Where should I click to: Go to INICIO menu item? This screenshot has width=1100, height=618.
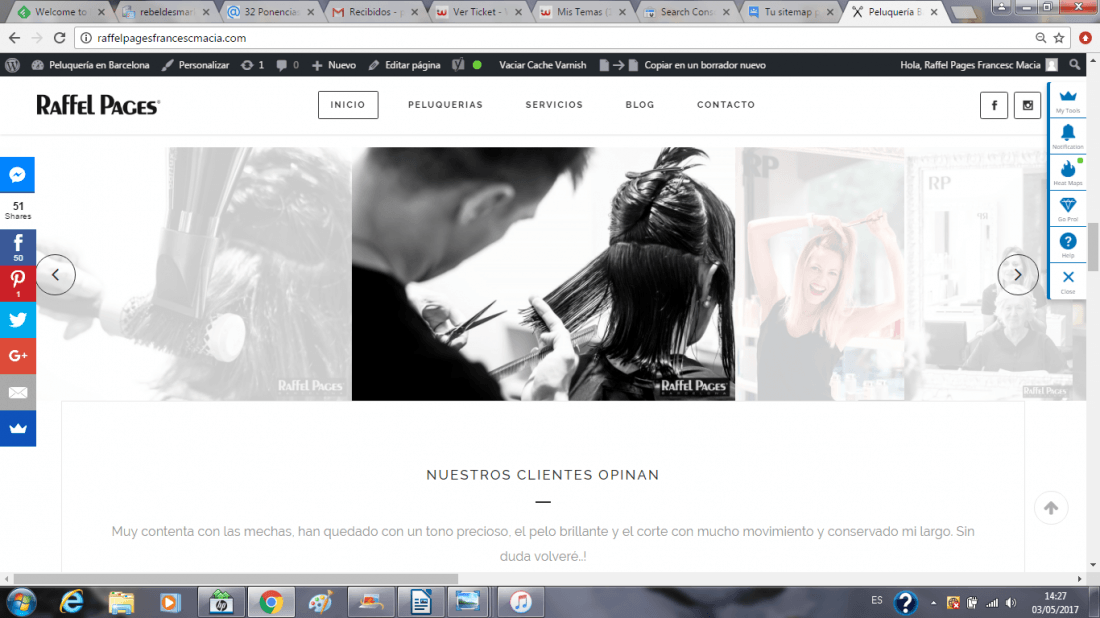click(348, 105)
